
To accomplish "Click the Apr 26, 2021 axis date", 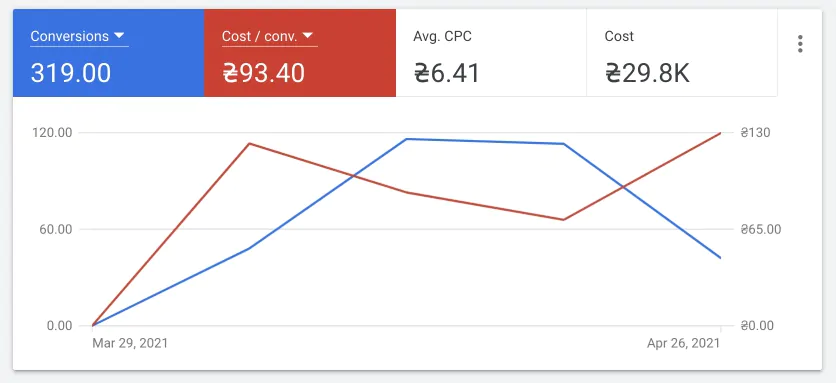I will click(684, 343).
